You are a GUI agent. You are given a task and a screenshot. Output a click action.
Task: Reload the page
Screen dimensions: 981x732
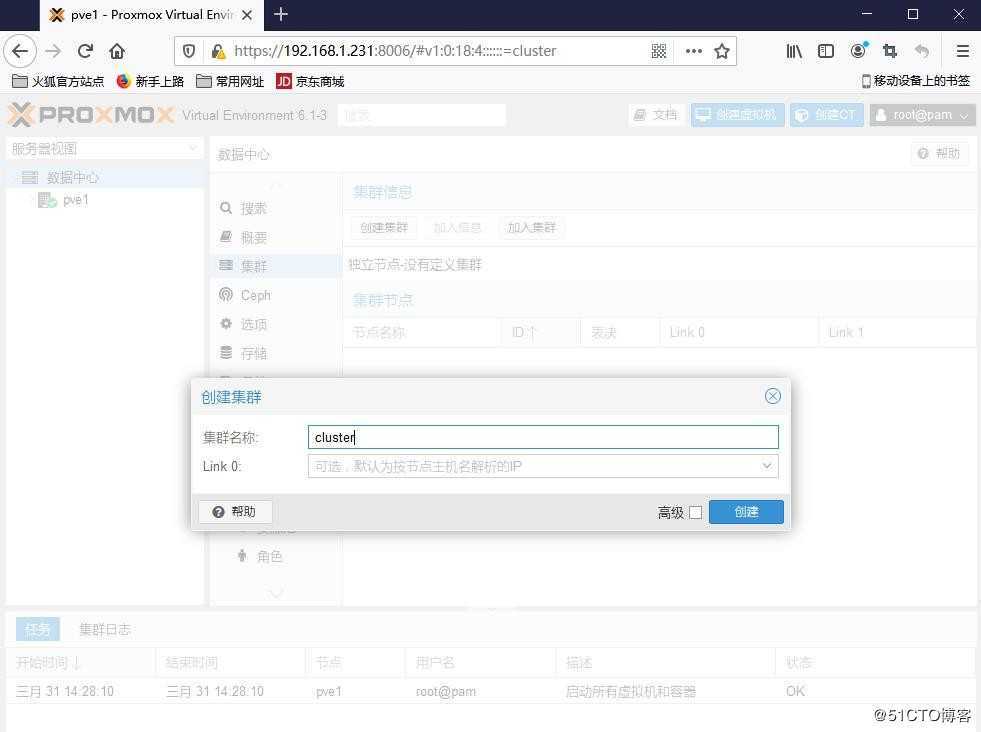pos(86,51)
